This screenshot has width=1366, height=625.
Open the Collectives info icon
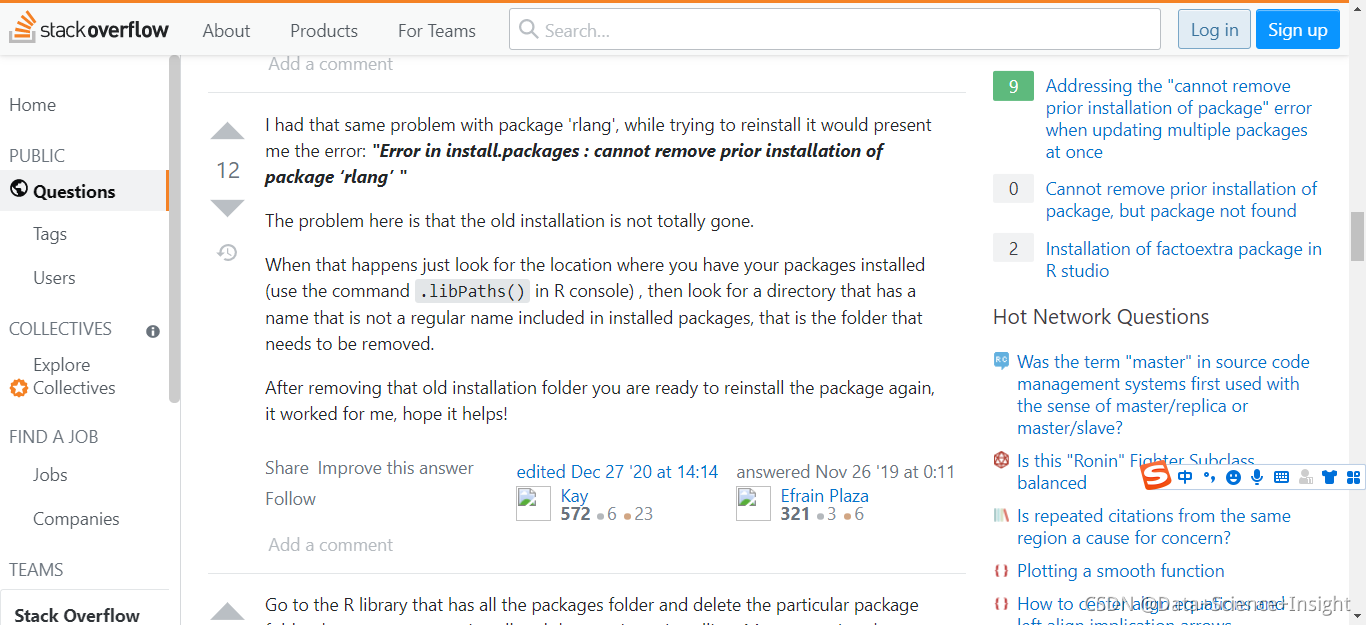tap(152, 331)
